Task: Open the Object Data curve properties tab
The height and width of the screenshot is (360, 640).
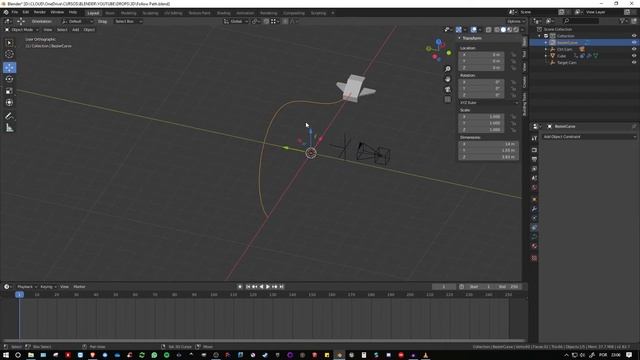Action: (x=534, y=237)
